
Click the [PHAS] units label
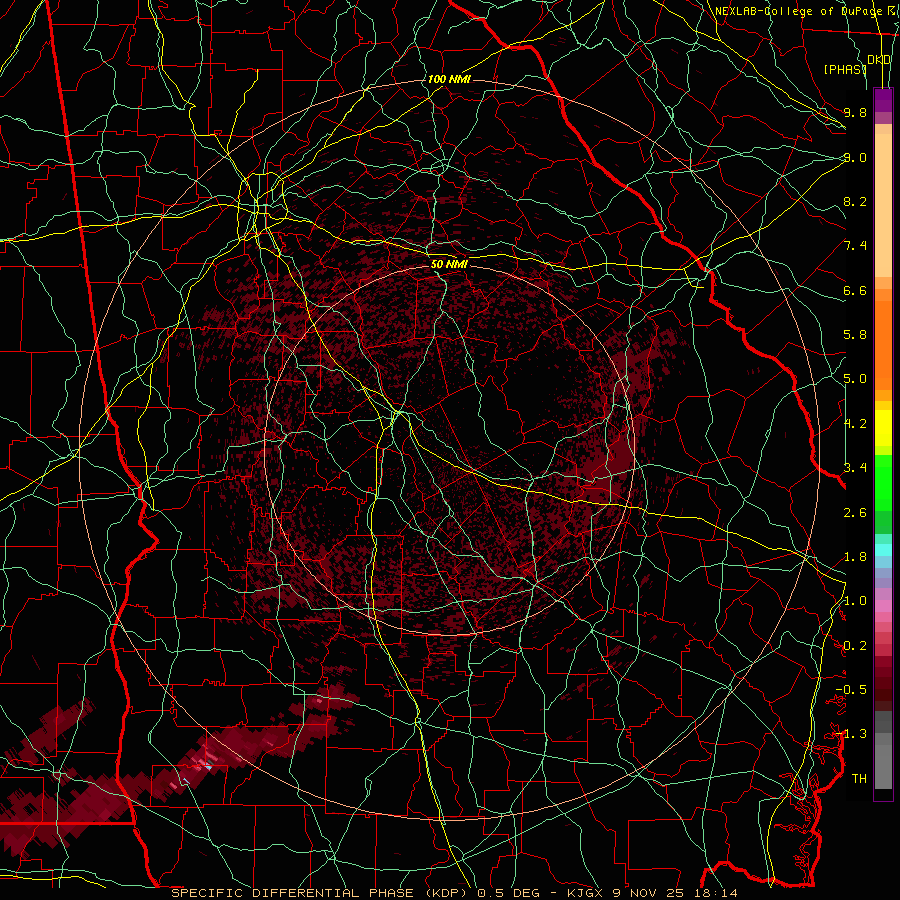click(x=845, y=69)
